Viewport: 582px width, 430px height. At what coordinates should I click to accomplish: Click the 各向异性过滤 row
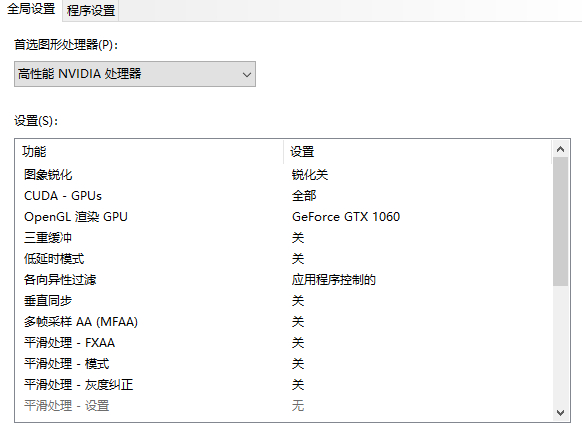[x=284, y=280]
